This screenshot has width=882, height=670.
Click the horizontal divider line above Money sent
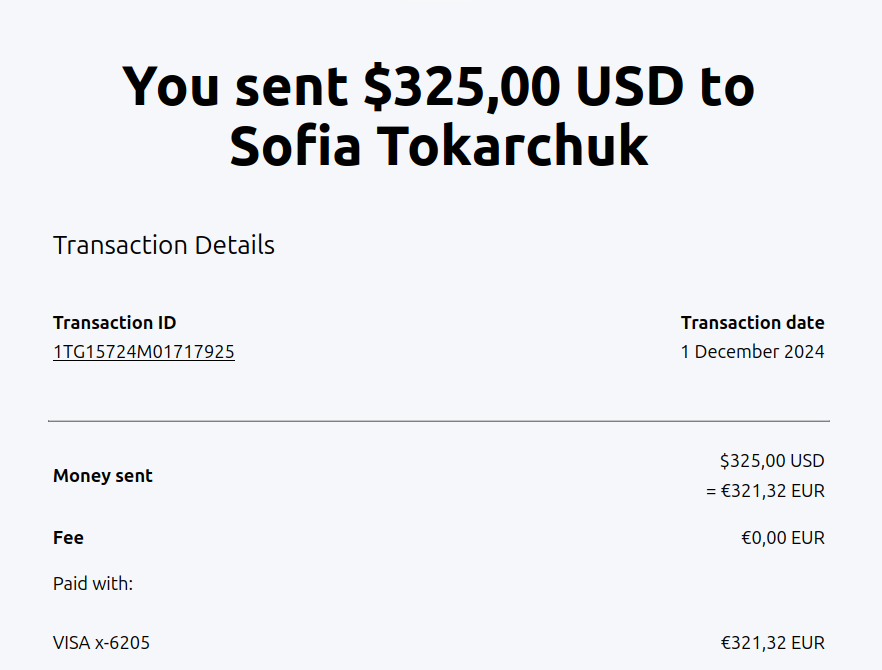click(x=439, y=421)
